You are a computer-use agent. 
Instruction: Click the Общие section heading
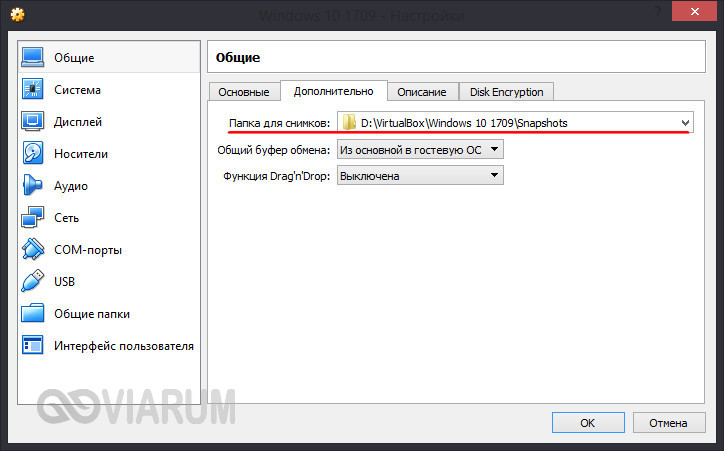pyautogui.click(x=238, y=57)
